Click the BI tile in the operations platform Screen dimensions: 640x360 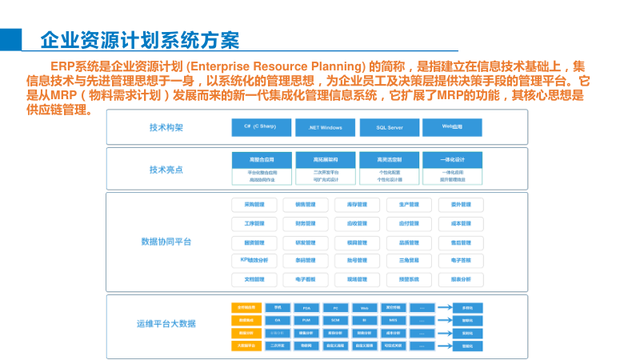(364, 320)
